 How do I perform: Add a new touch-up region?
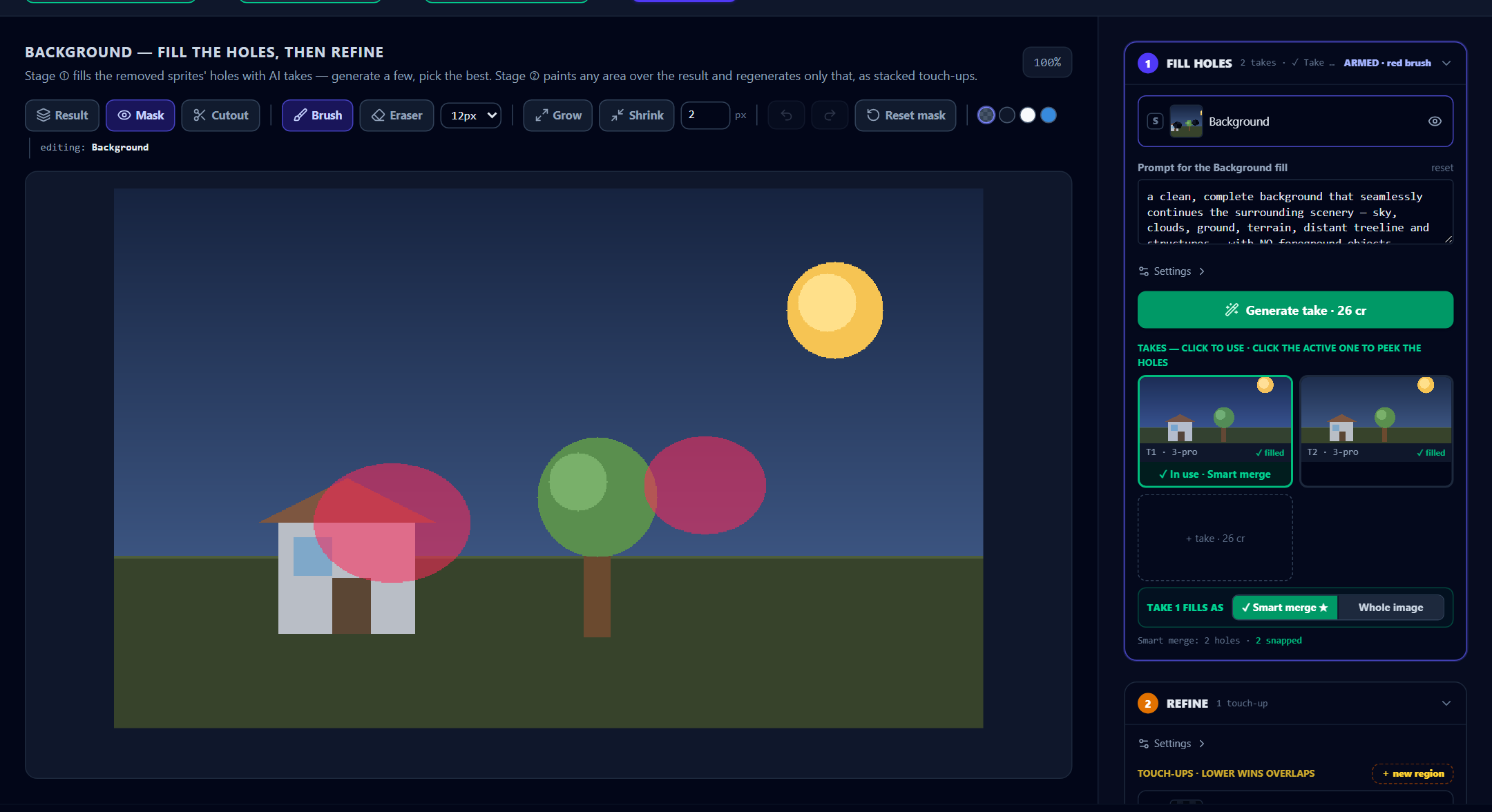(1413, 773)
